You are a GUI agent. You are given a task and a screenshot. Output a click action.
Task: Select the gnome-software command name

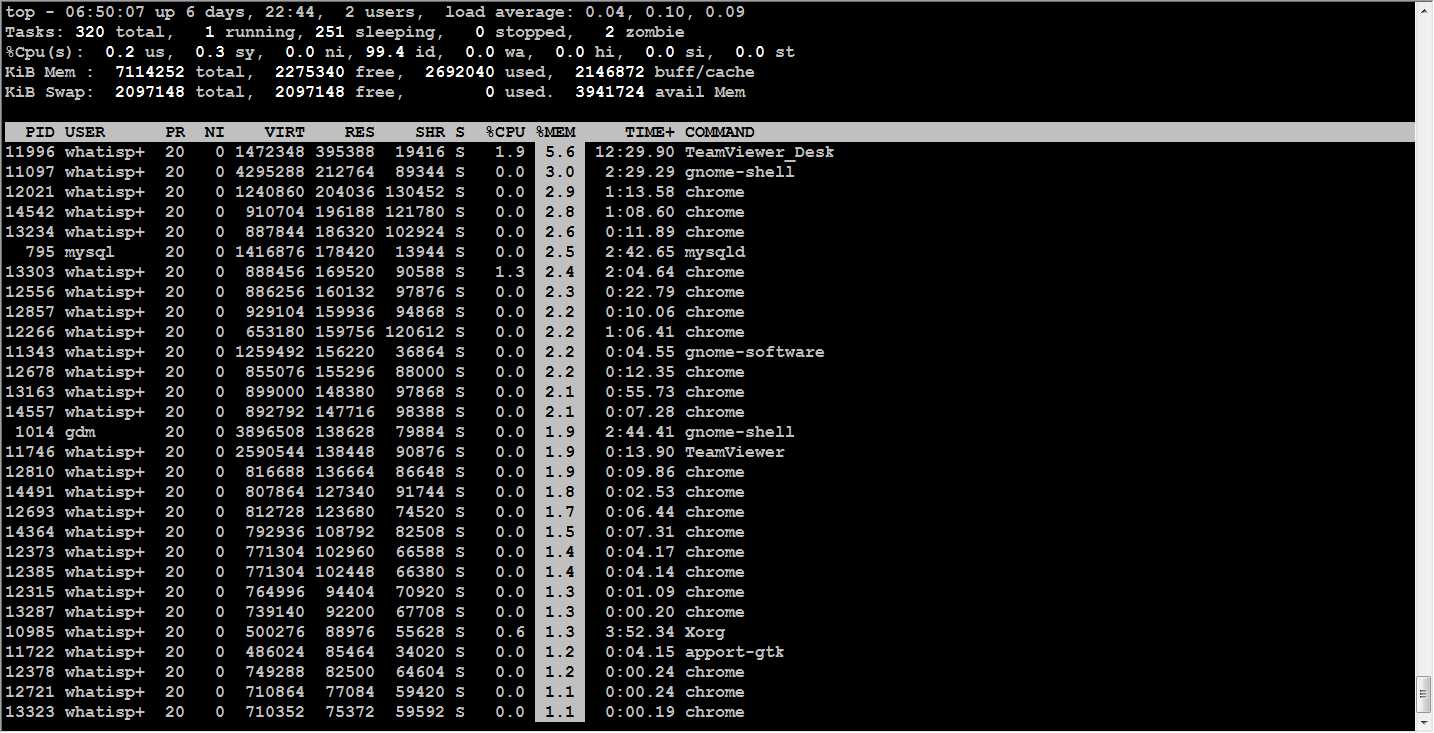pos(755,352)
